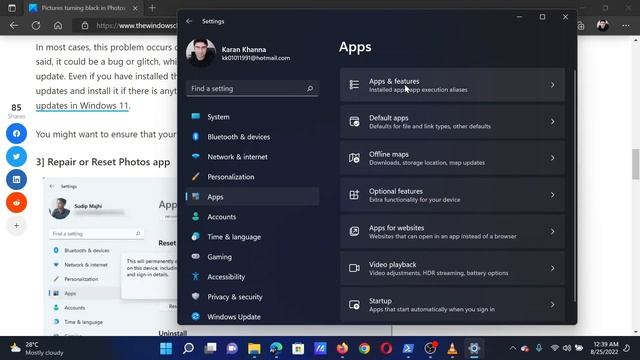The width and height of the screenshot is (640, 360).
Task: Launch Google Chrome from the taskbar
Action: 364,348
